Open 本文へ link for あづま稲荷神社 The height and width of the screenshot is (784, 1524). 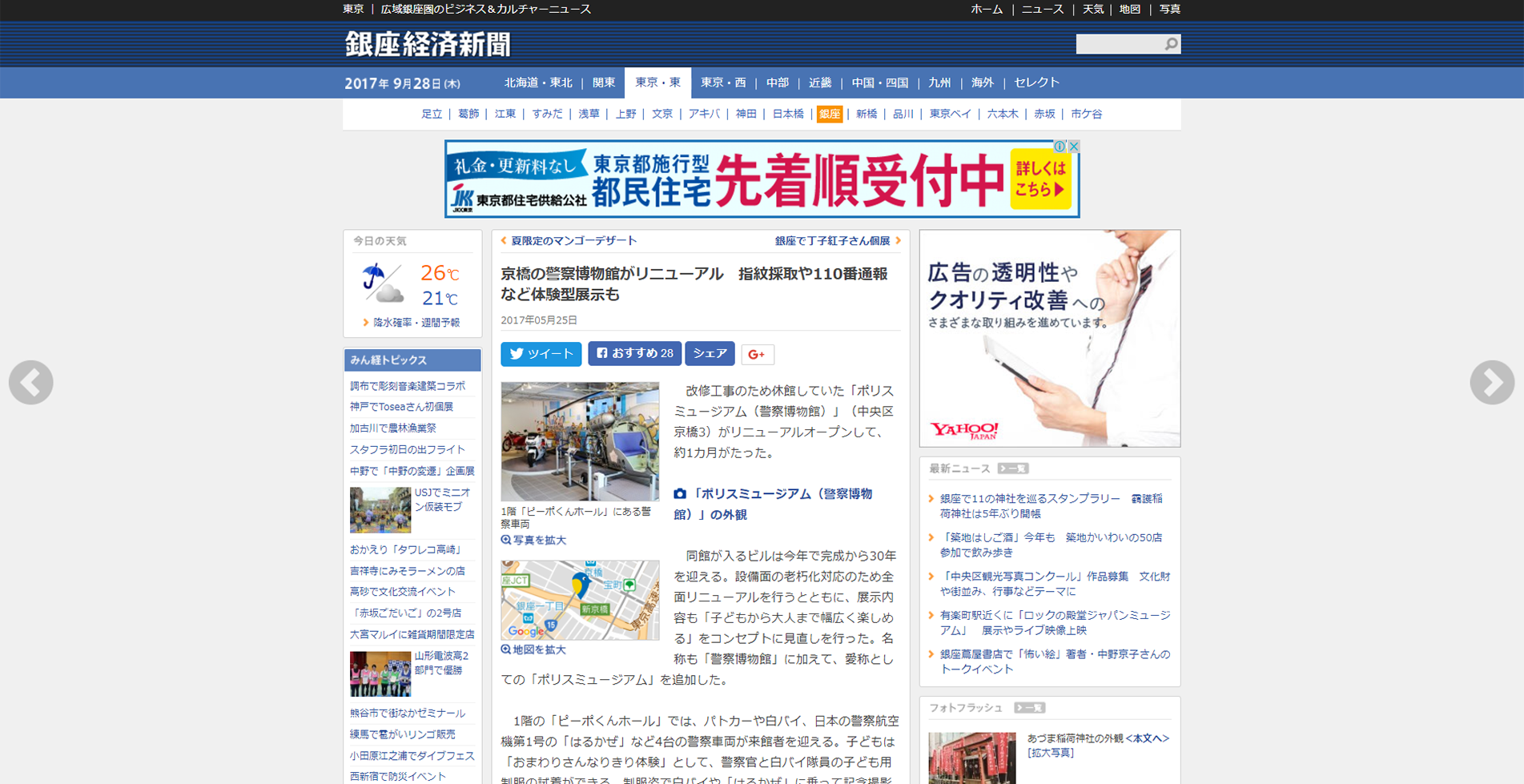1148,738
